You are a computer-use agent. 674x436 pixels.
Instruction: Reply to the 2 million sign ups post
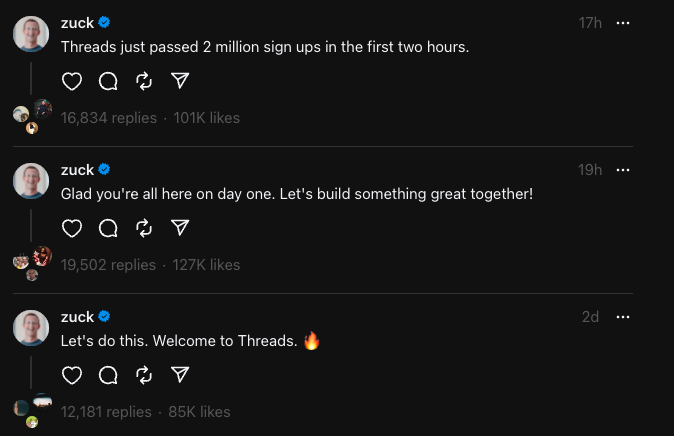pos(108,81)
